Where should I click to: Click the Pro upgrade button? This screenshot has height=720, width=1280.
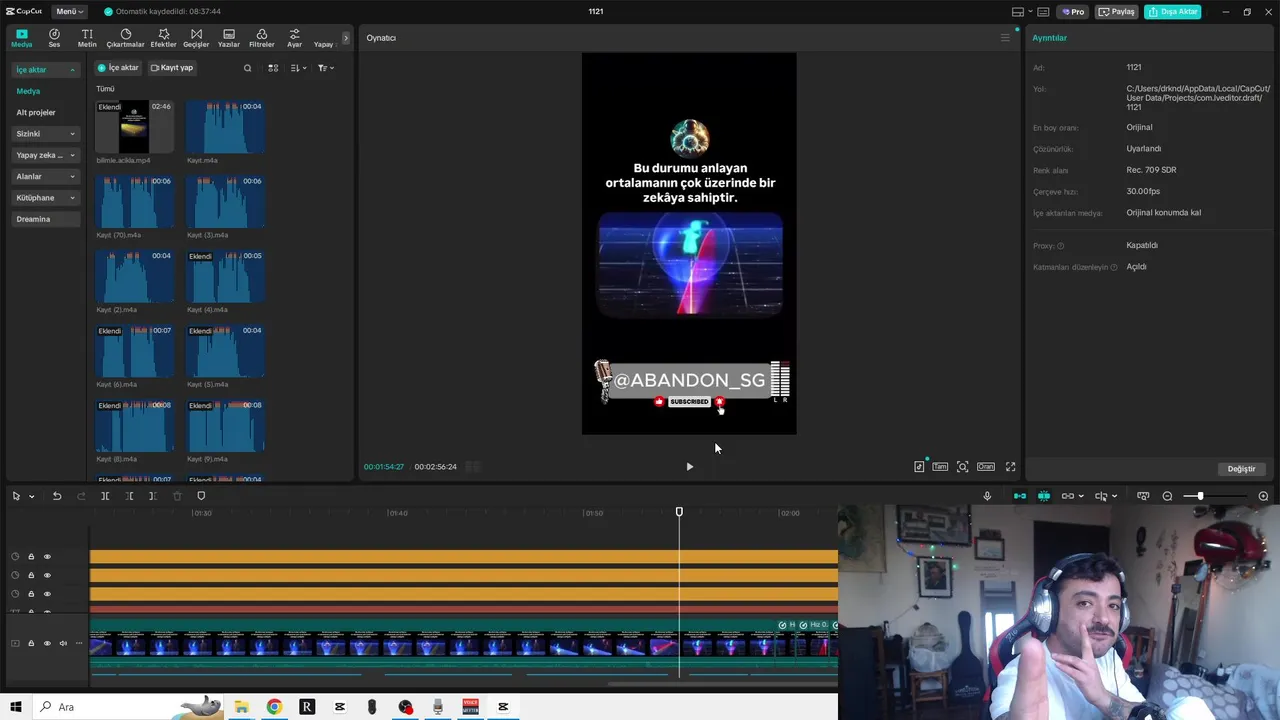point(1074,12)
